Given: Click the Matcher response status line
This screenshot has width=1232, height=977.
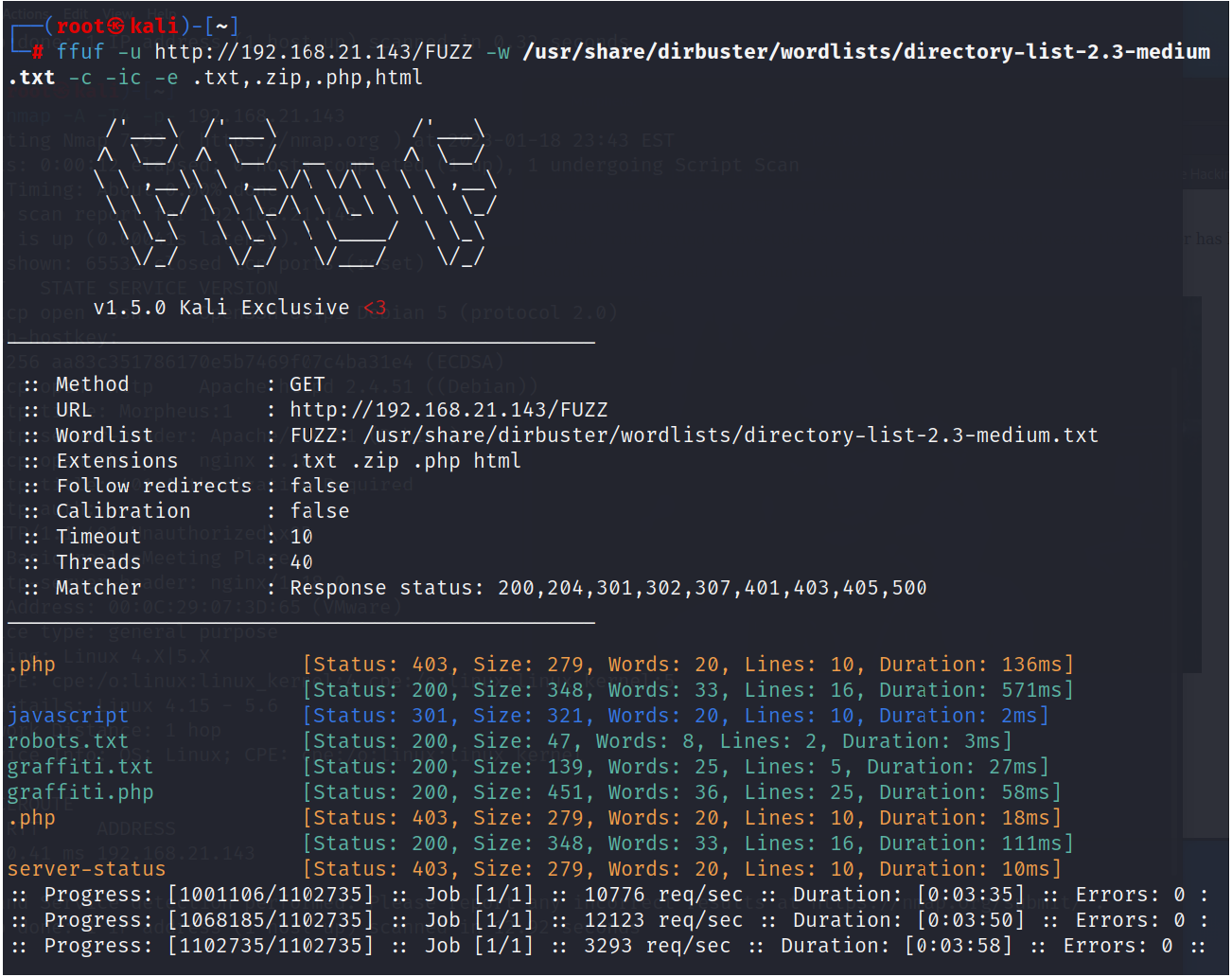Looking at the screenshot, I should click(473, 587).
